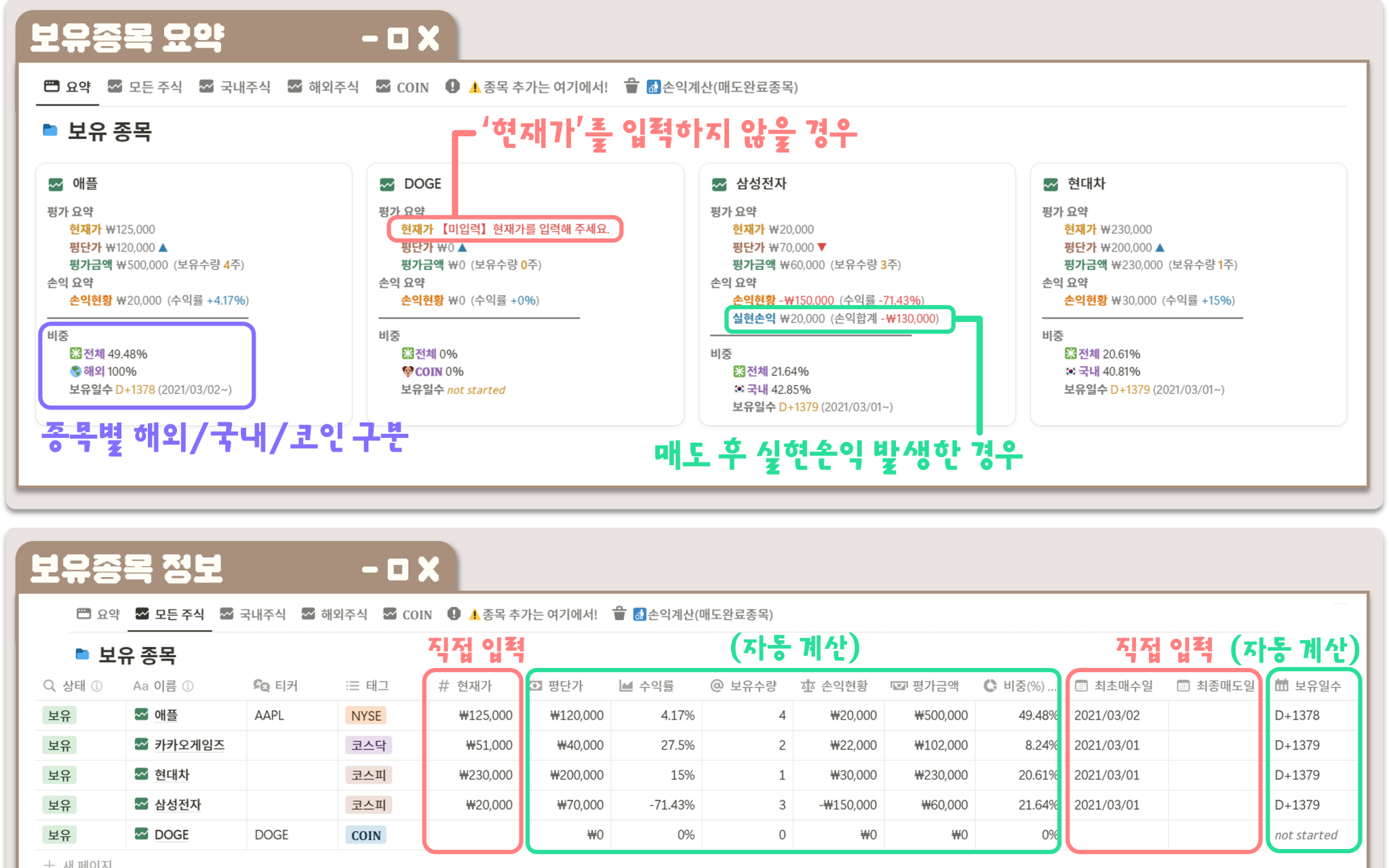This screenshot has height=868, width=1389.
Task: Click 현재가 ₩51,000 cell for 카카오게임즈
Action: (473, 745)
